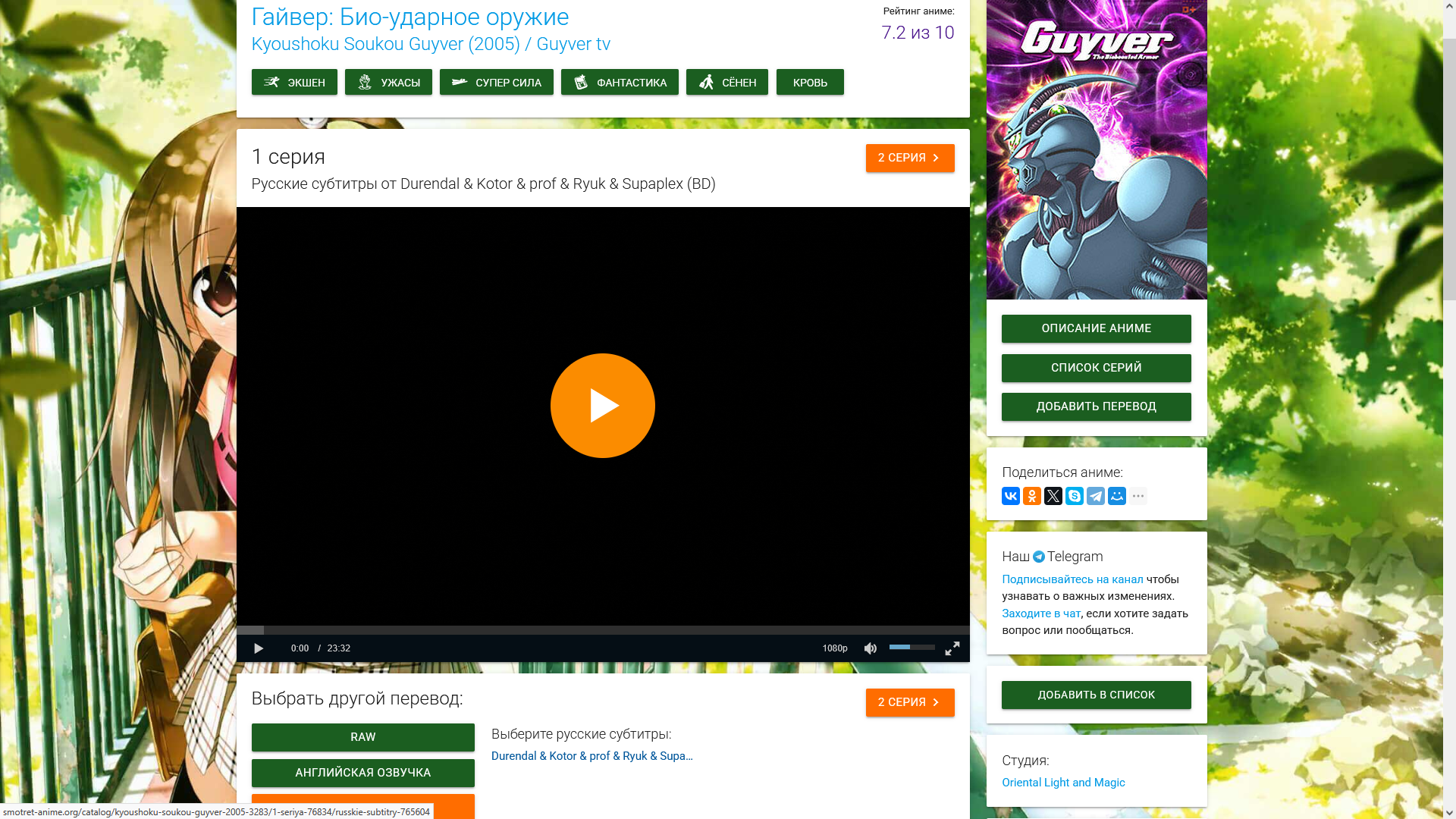1456x819 pixels.
Task: Share on Moi Mir icon
Action: click(1117, 496)
